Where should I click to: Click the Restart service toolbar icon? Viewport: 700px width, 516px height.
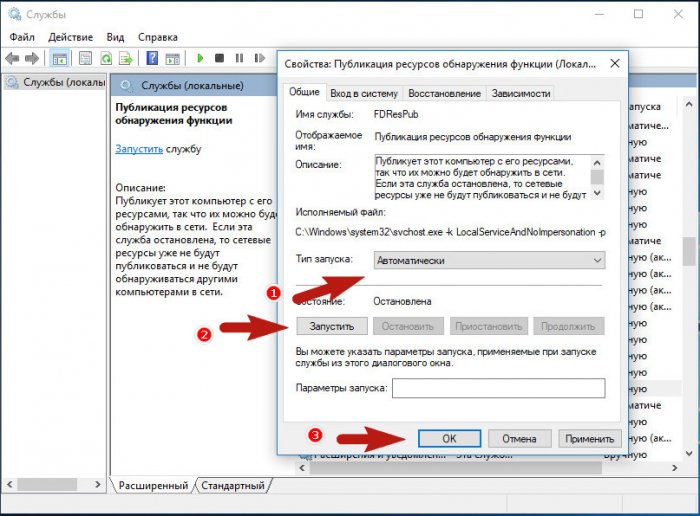click(259, 58)
